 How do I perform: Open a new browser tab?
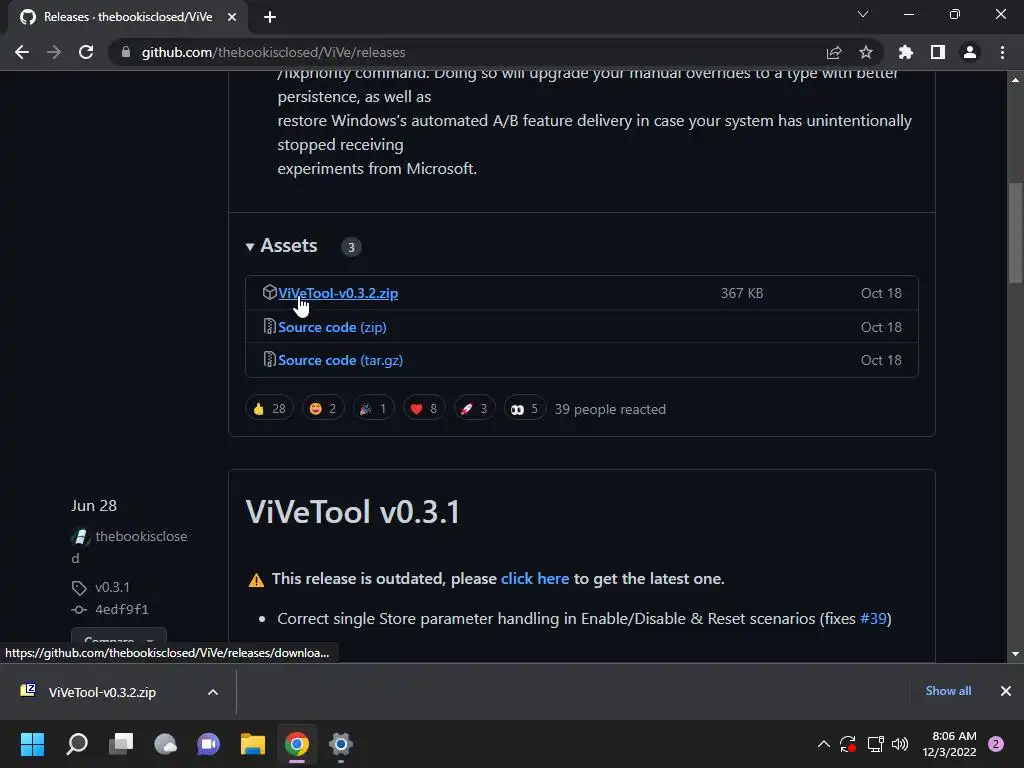(270, 18)
